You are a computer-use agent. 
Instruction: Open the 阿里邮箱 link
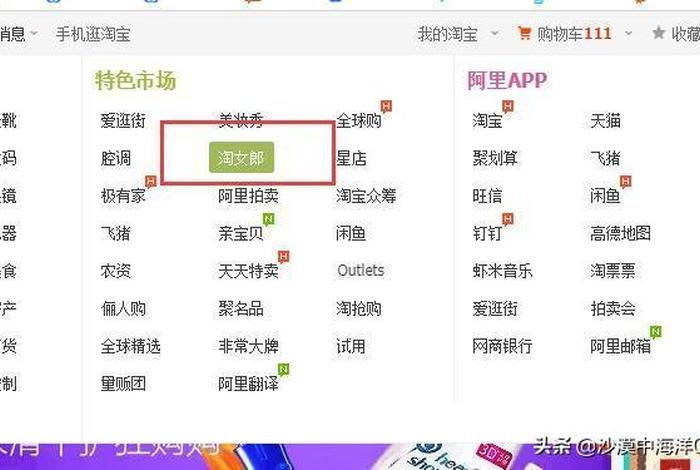(621, 346)
